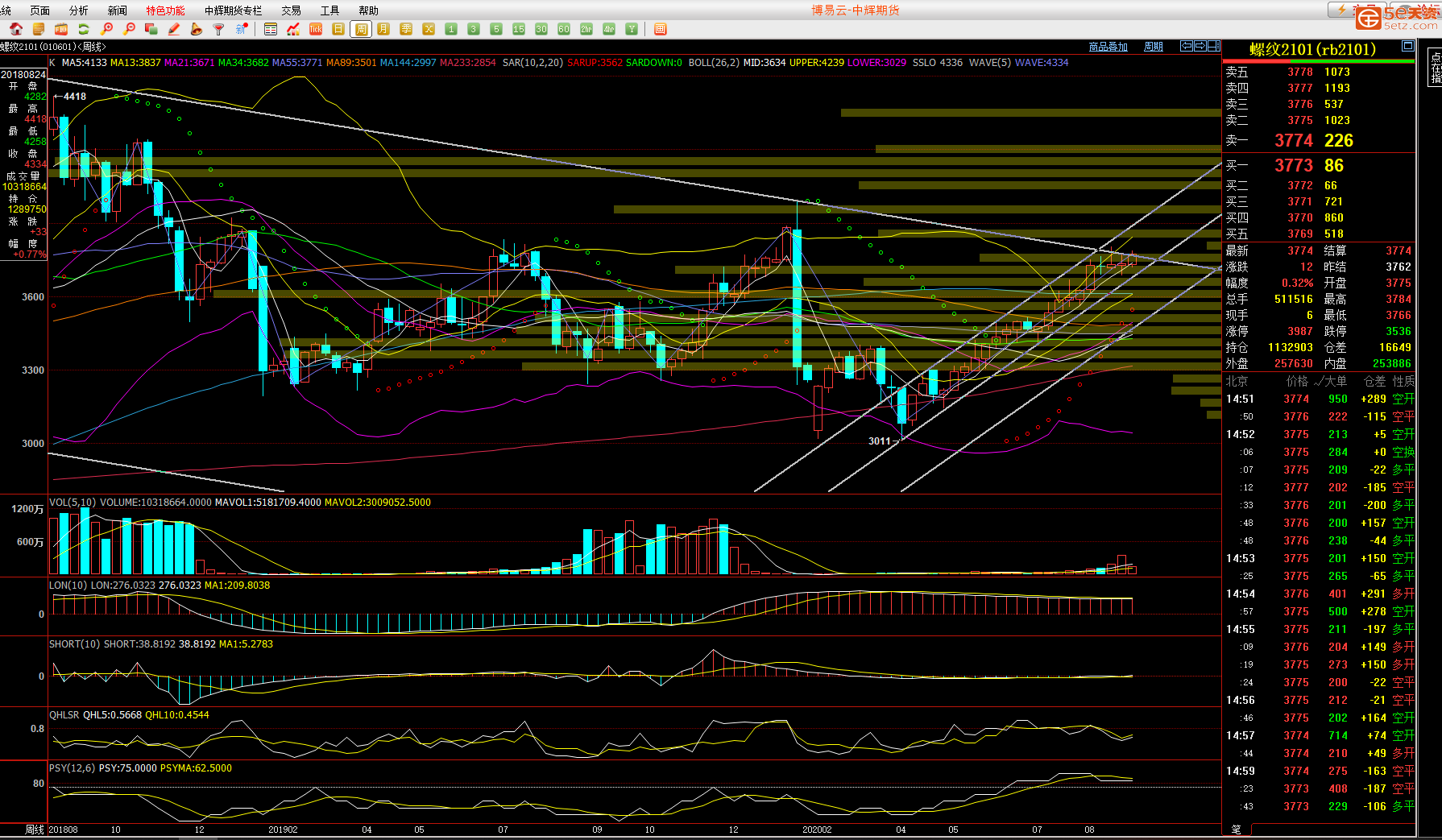Viewport: 1442px width, 840px height.
Task: Toggle the side panel layout icon
Action: [1213, 46]
